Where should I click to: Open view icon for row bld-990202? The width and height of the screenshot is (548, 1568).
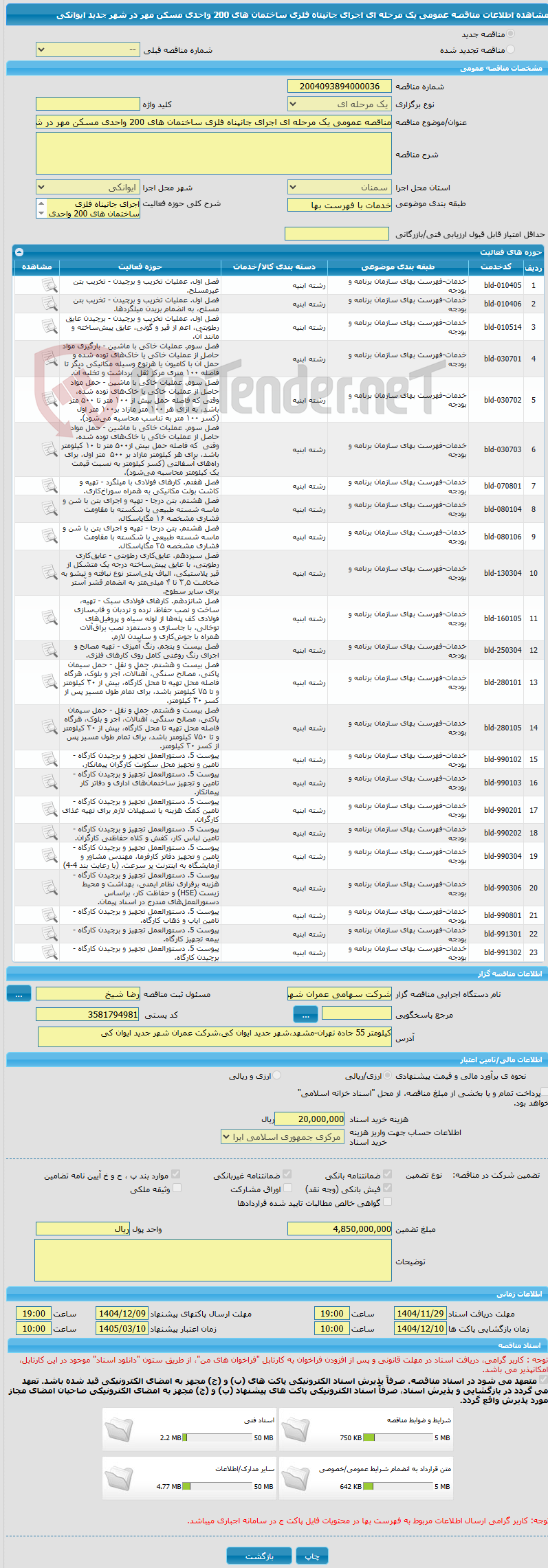pos(50,833)
